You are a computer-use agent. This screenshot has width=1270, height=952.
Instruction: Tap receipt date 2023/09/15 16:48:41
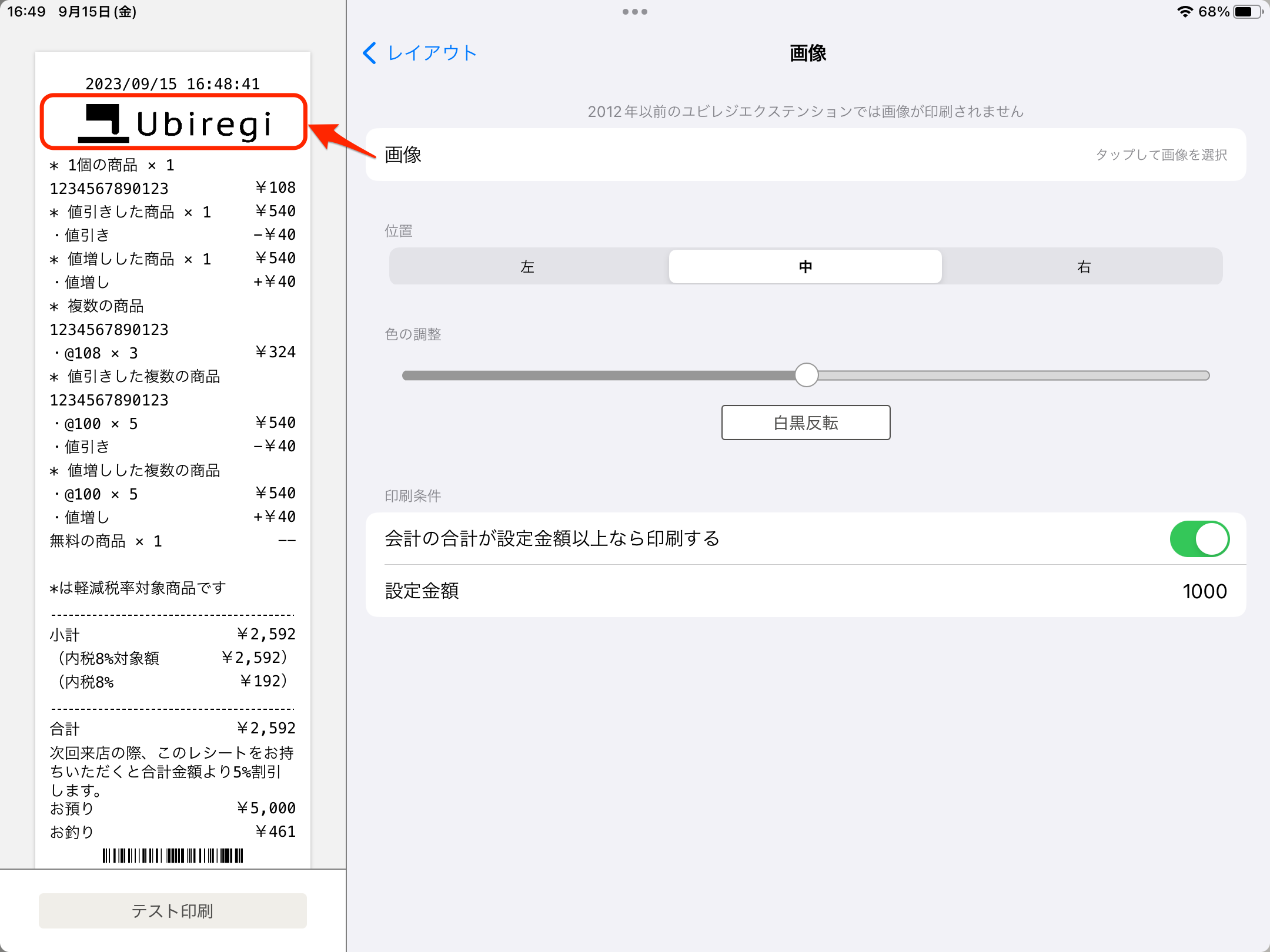(173, 84)
